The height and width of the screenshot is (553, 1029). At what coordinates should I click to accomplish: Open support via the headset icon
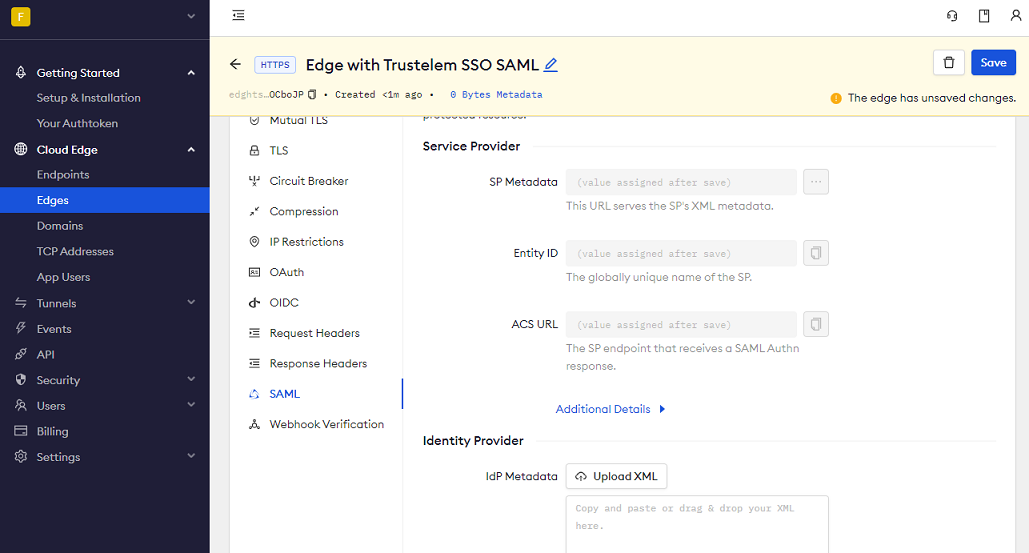952,16
